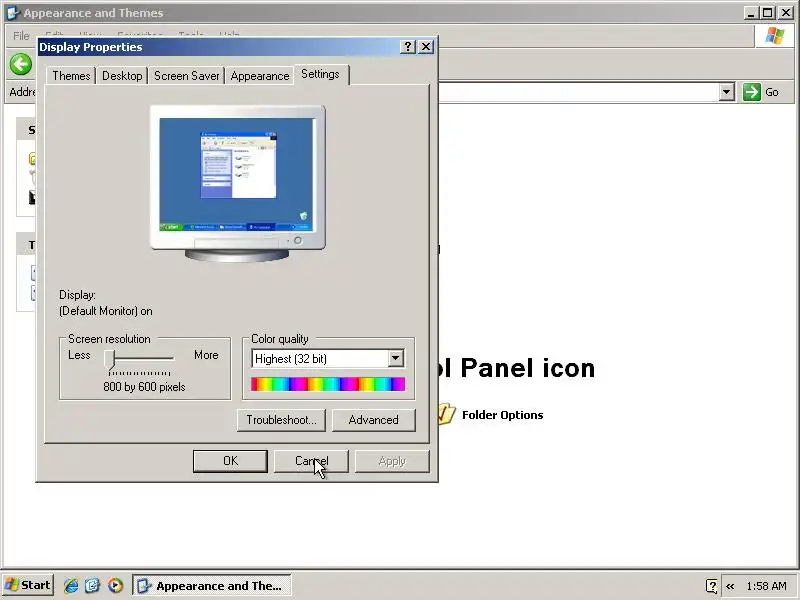The height and width of the screenshot is (600, 800).
Task: Open Advanced display settings
Action: 373,420
